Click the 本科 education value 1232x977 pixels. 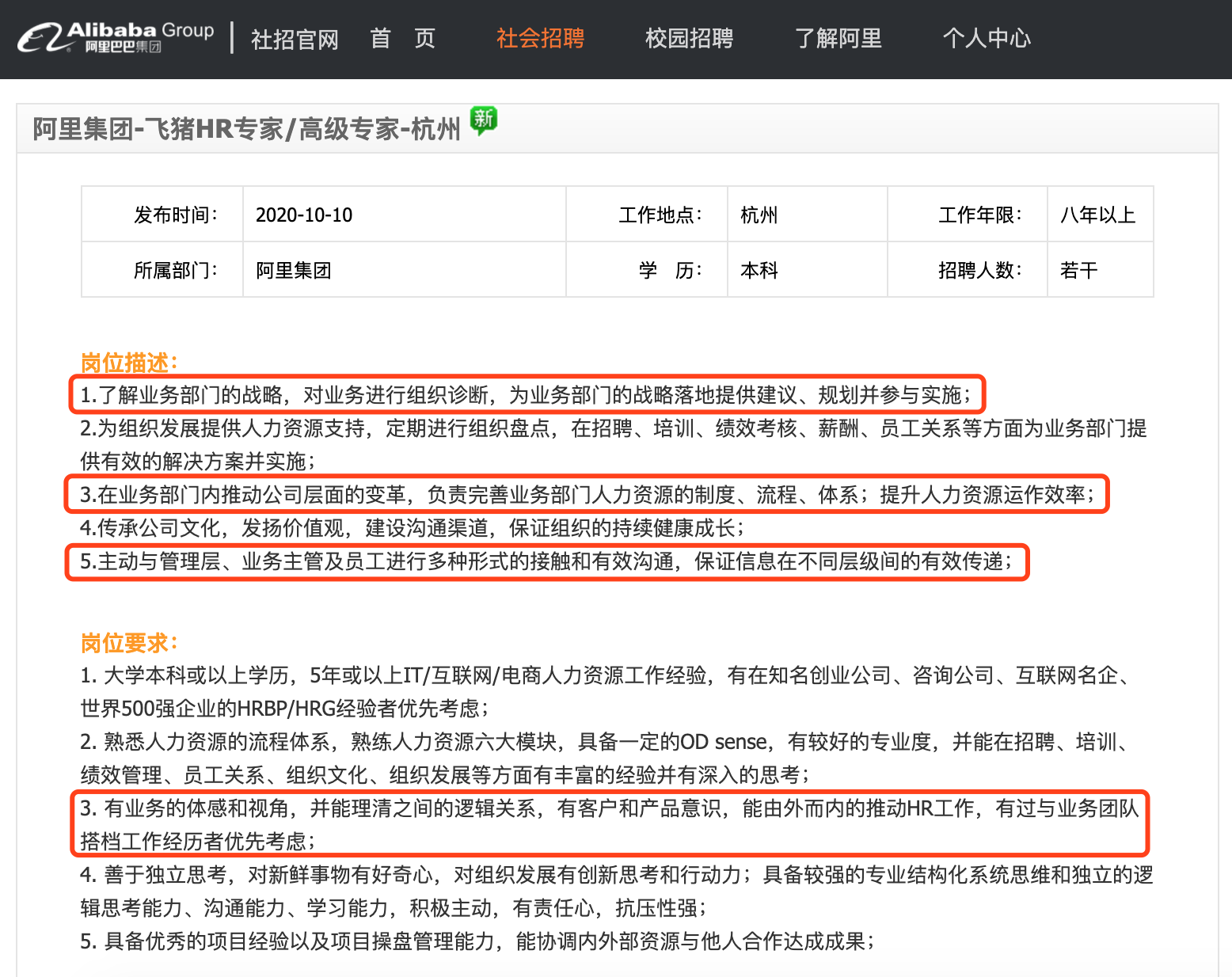(x=759, y=271)
